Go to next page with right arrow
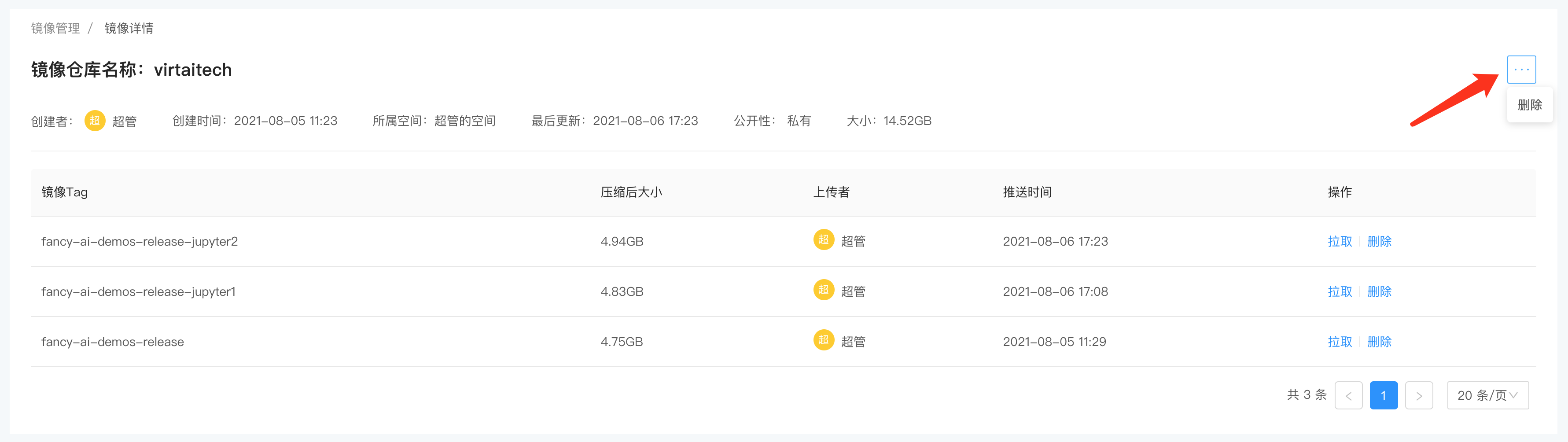1568x442 pixels. (1418, 396)
